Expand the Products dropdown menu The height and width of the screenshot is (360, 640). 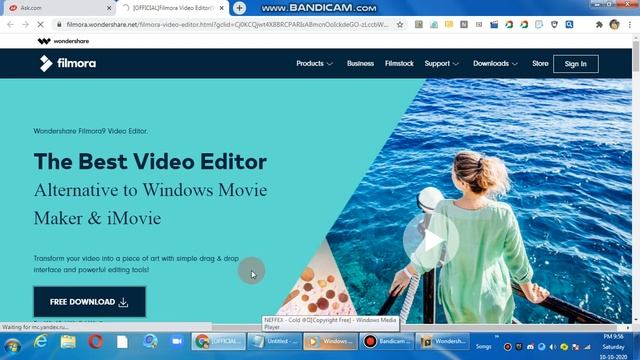coord(314,64)
